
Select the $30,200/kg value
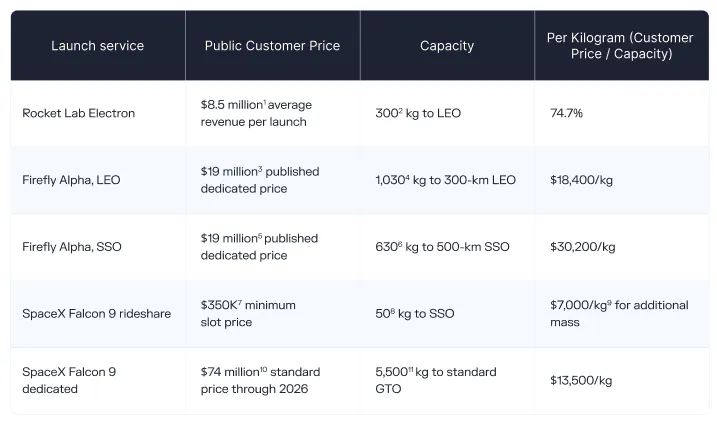coord(583,247)
